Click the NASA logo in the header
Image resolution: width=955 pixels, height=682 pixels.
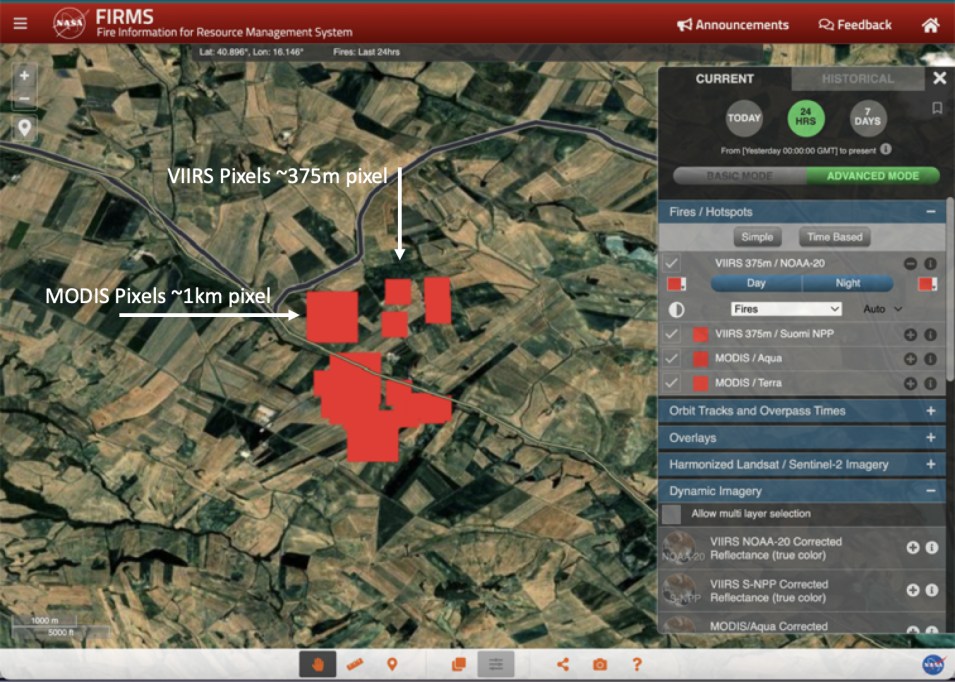tap(69, 24)
